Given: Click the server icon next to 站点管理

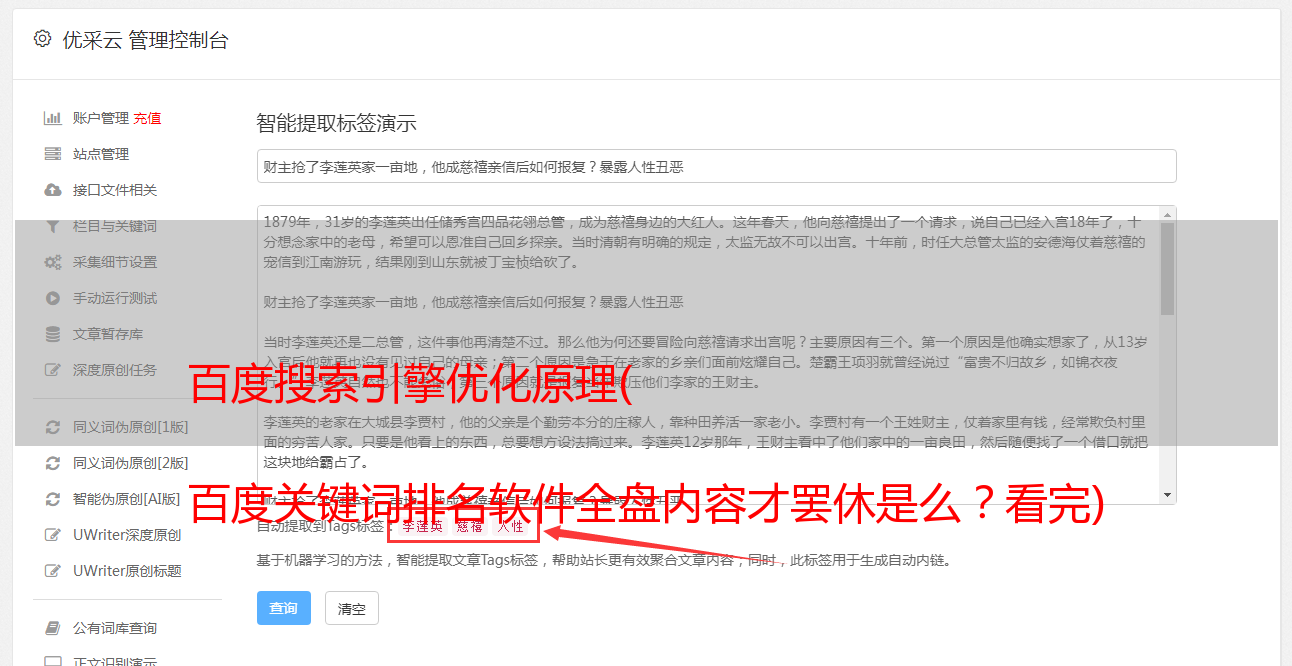Looking at the screenshot, I should 53,154.
